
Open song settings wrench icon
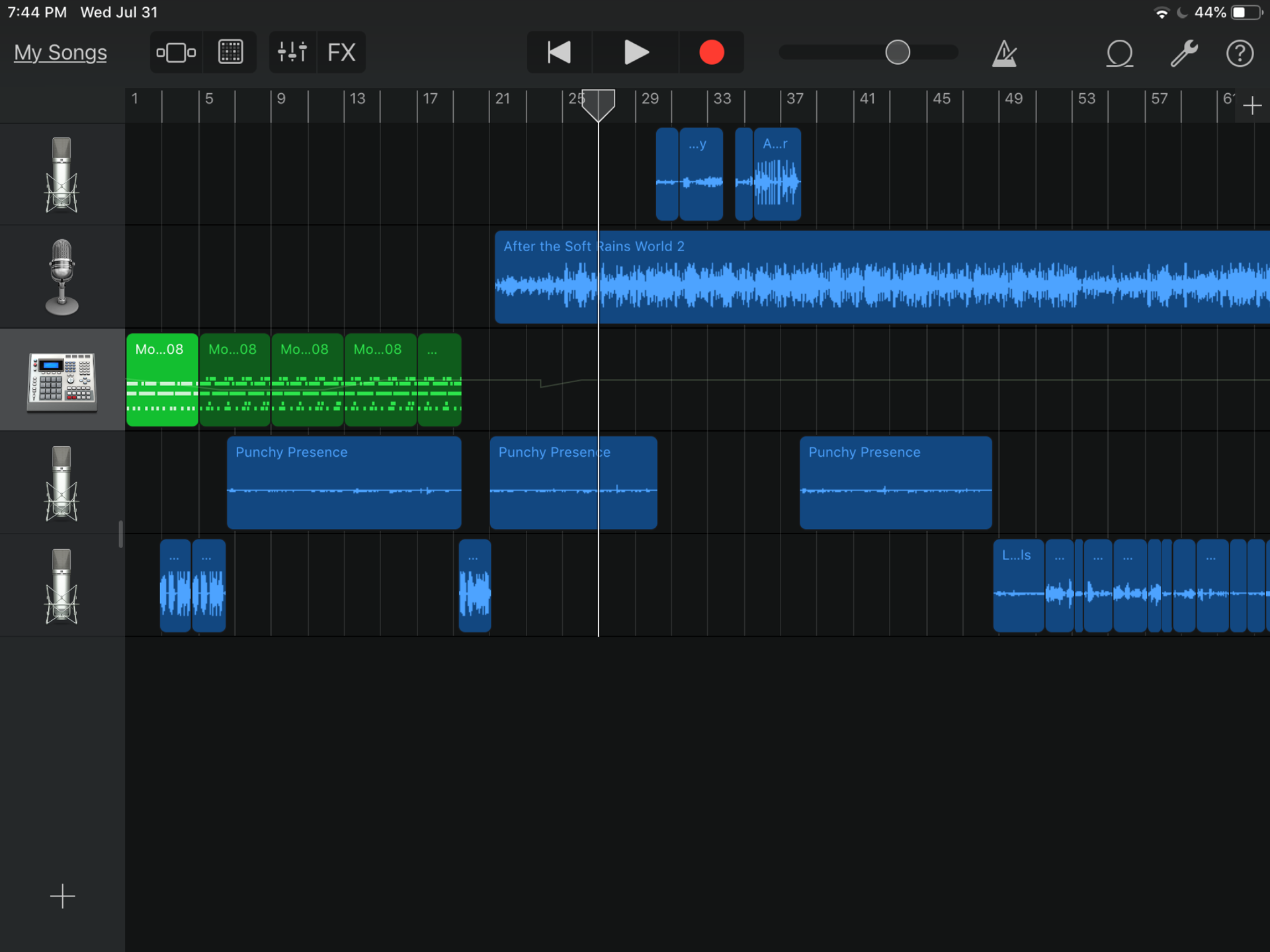pos(1183,53)
